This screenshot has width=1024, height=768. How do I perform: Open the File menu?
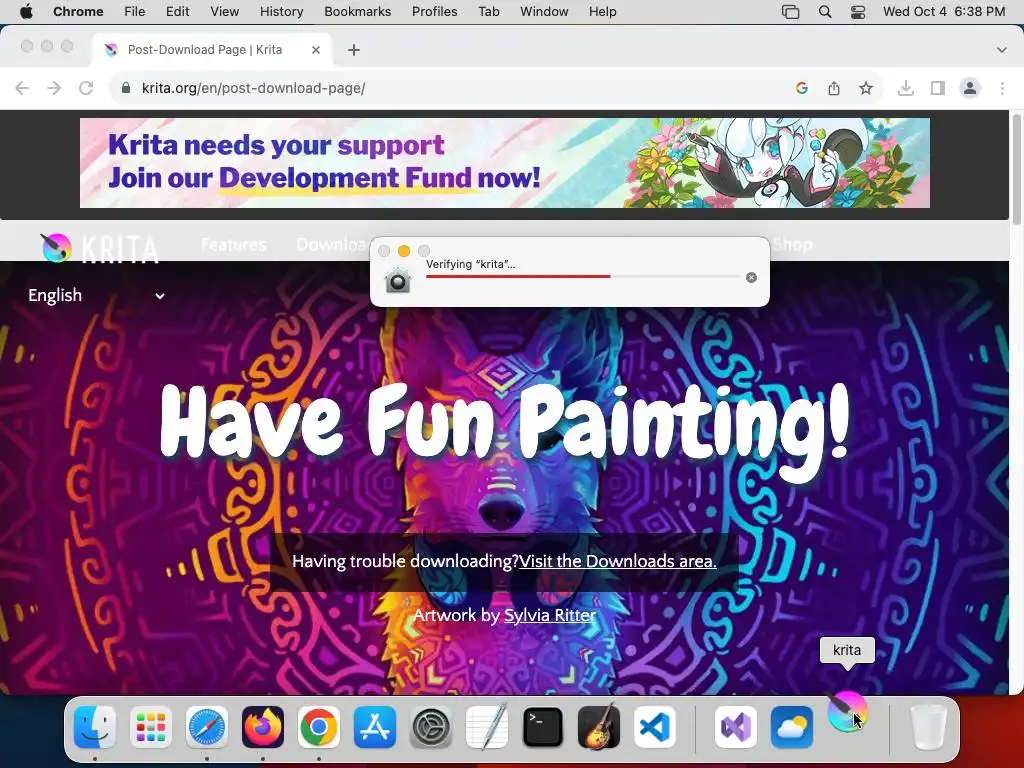(135, 12)
